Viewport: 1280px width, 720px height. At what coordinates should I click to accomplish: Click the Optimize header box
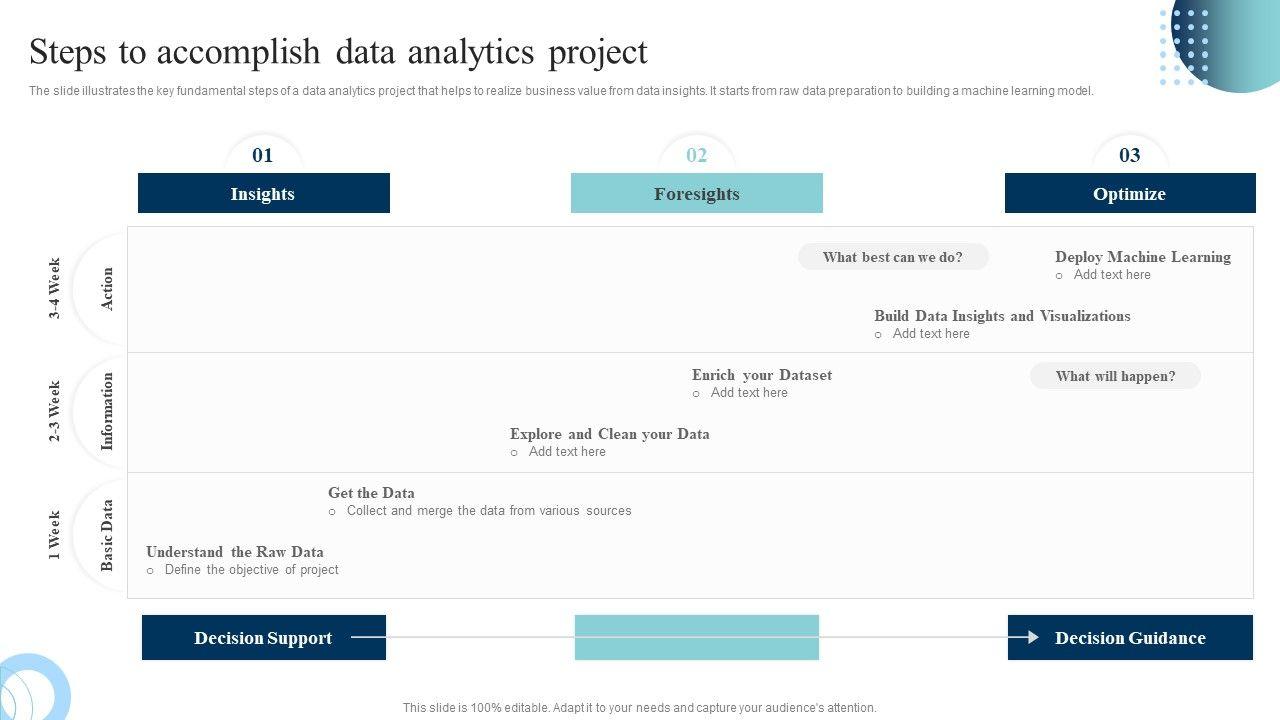(1129, 193)
